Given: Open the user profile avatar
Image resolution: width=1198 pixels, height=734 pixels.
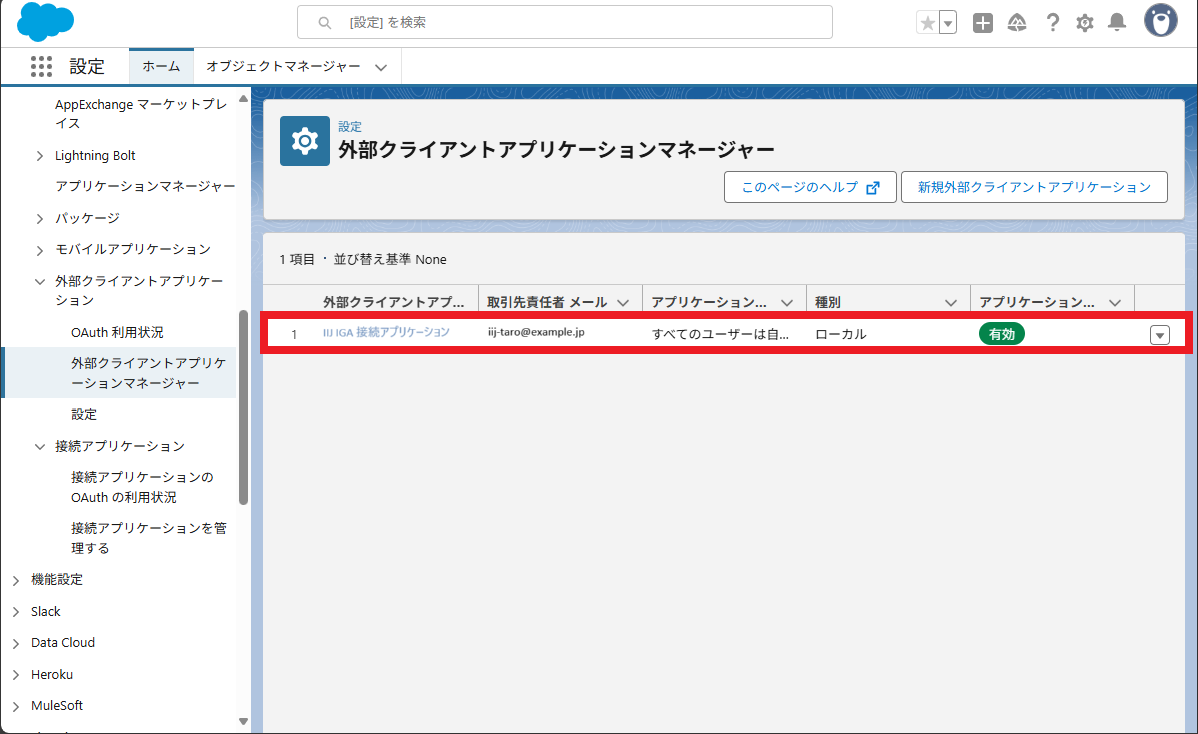Looking at the screenshot, I should [1161, 21].
